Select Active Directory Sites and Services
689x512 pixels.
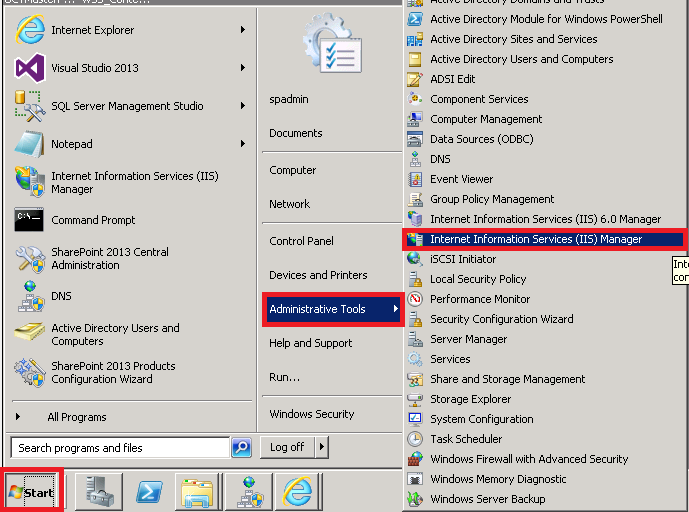click(514, 39)
